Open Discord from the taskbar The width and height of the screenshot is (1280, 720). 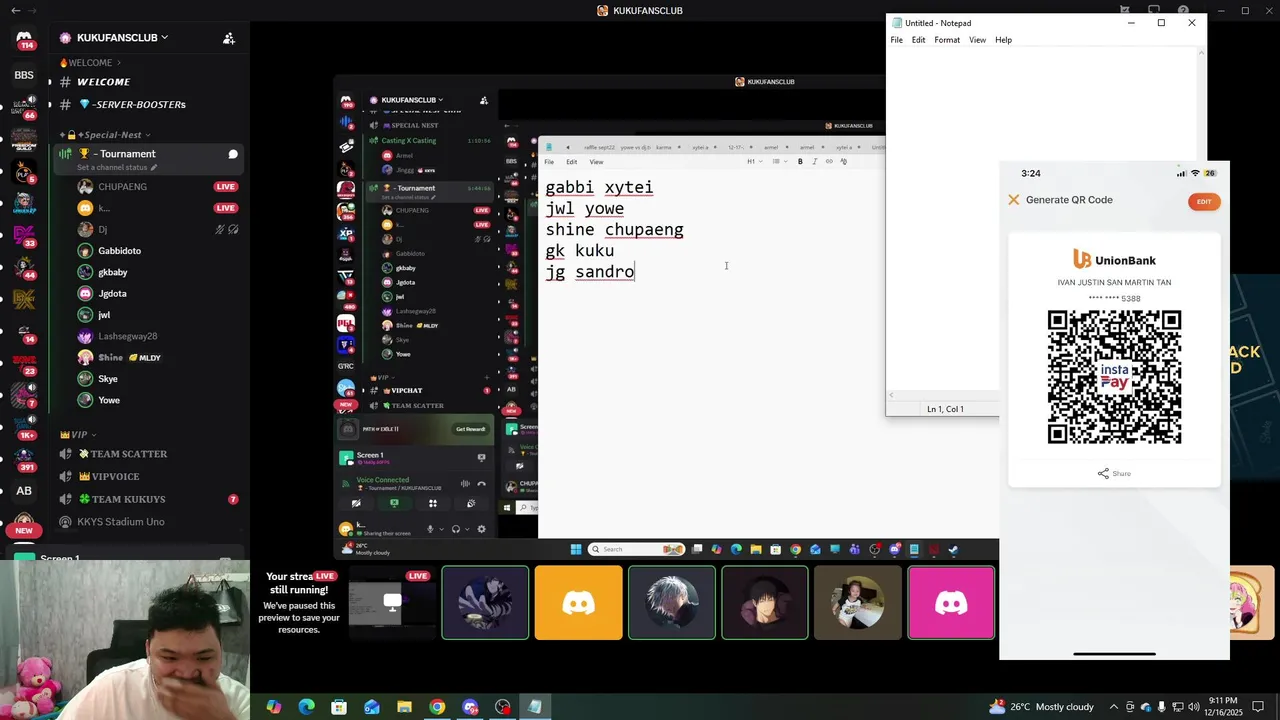pos(470,707)
